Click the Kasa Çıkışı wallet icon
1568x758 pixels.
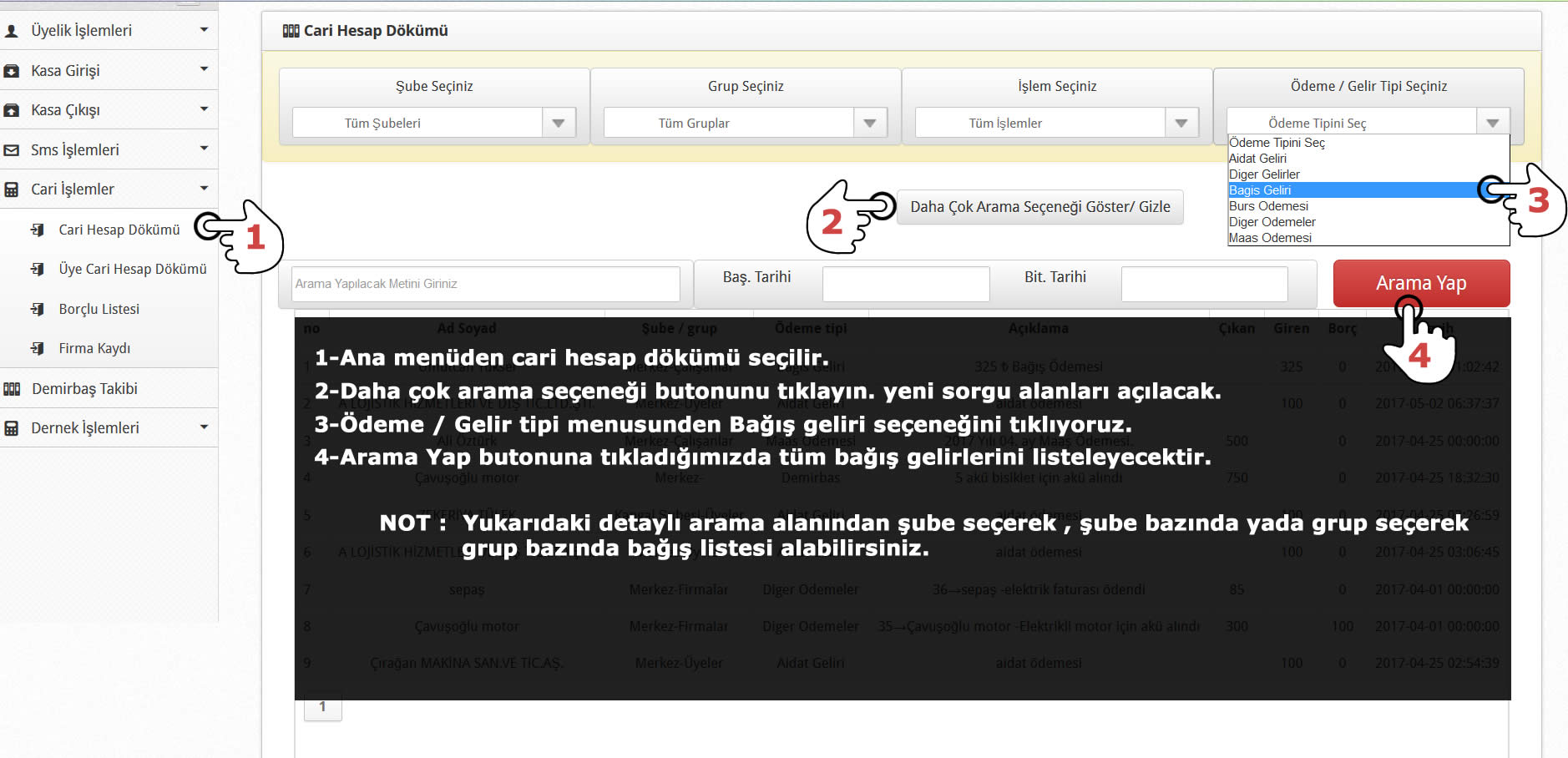12,110
